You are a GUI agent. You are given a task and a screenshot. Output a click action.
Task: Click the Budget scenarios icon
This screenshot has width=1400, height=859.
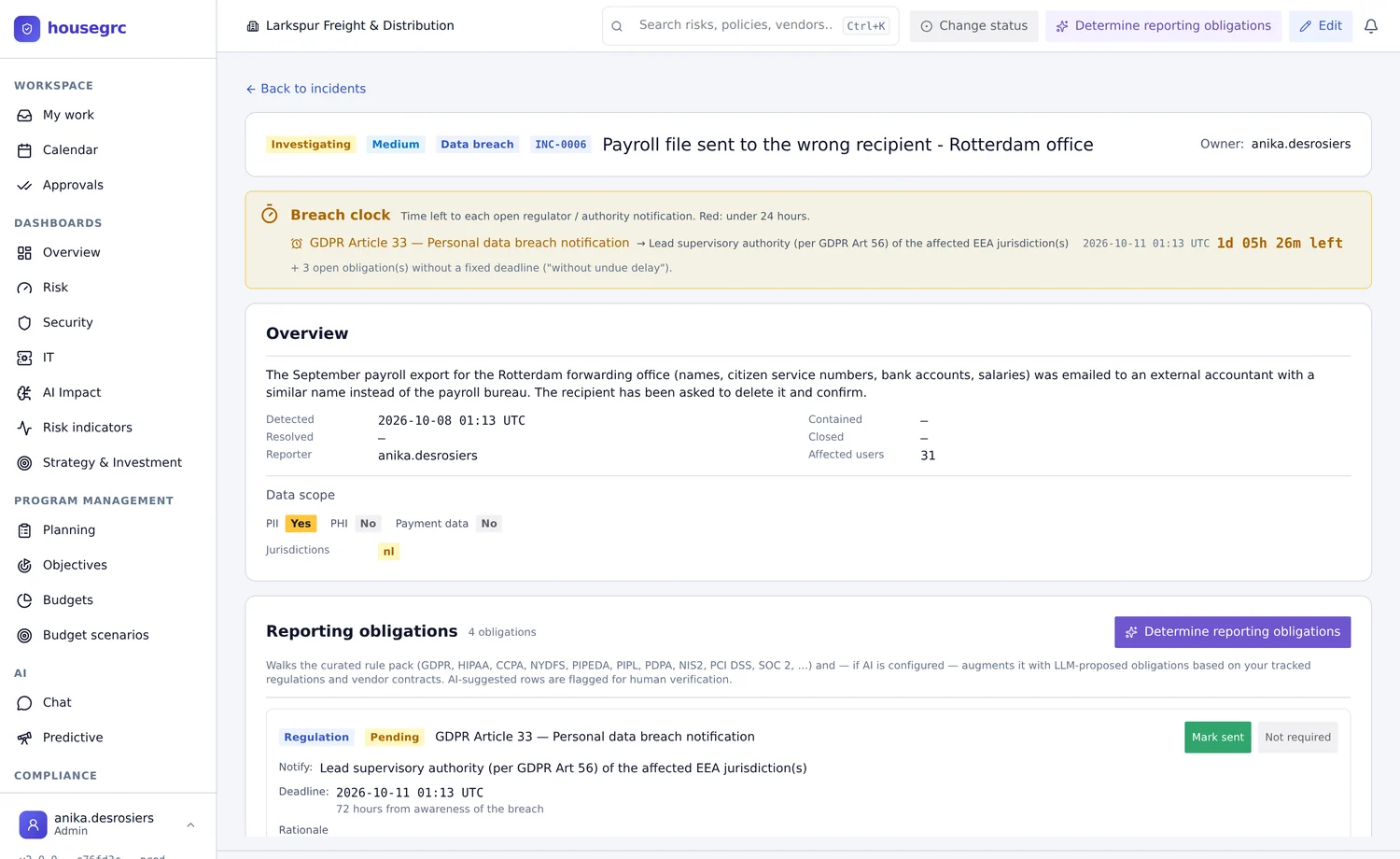pos(24,636)
